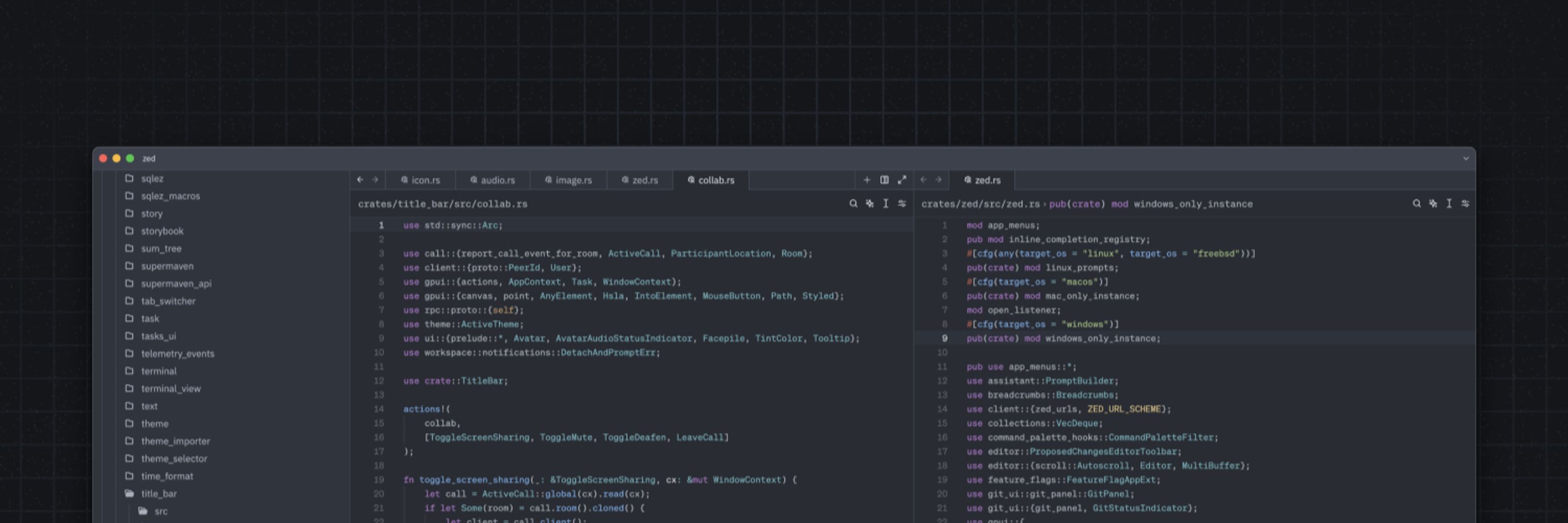Click 'crate::TitleBar' on line 12
The image size is (1568, 523).
tap(464, 381)
